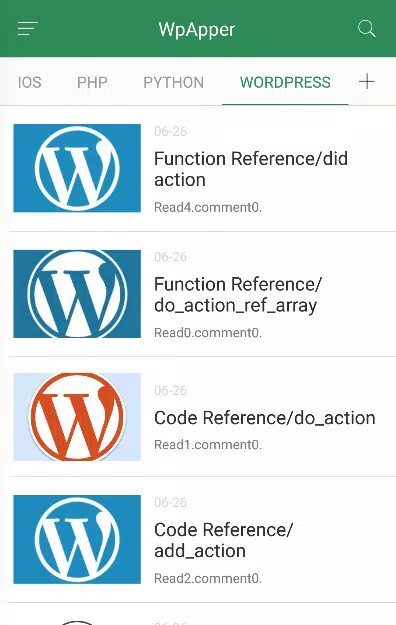Open Function Reference/do_action_ref_array article

click(238, 295)
